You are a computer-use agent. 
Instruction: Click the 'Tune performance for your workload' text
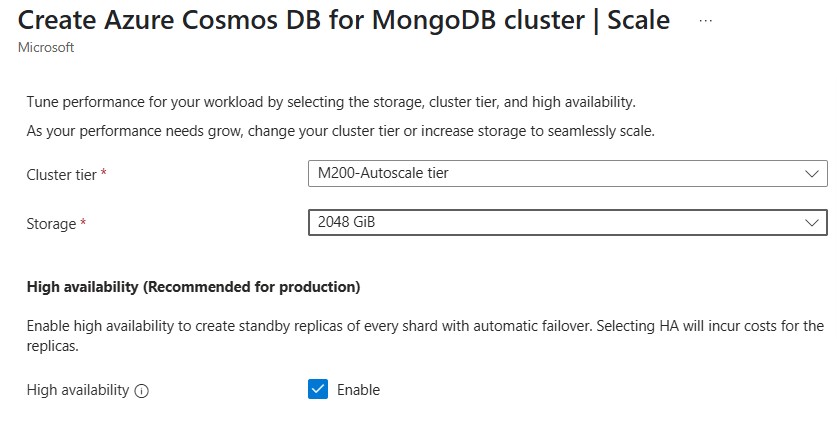click(330, 102)
